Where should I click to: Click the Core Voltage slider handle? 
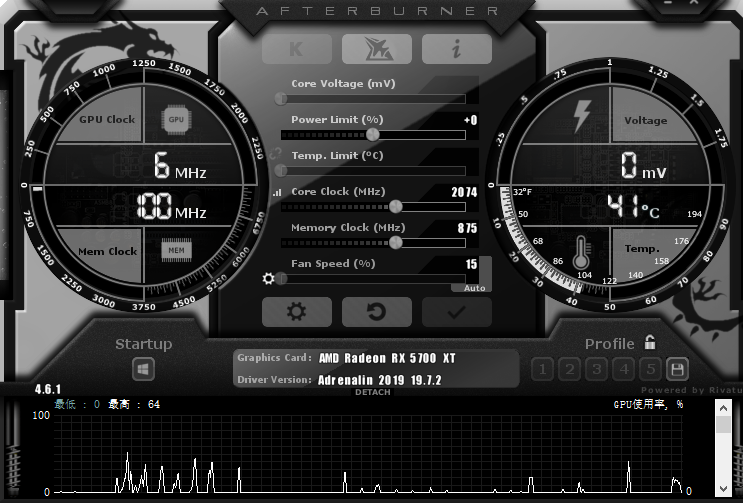(281, 99)
